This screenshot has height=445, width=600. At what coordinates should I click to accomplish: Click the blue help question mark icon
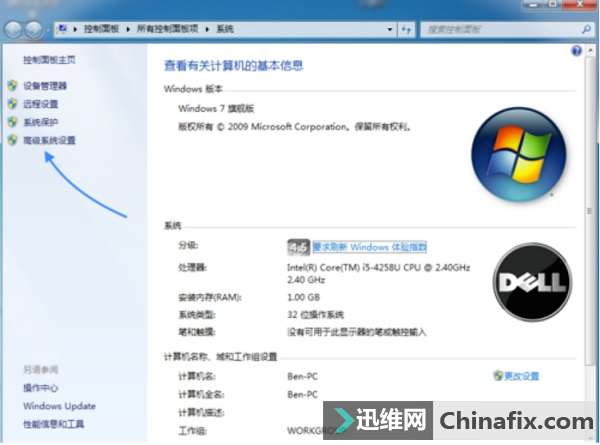click(577, 50)
